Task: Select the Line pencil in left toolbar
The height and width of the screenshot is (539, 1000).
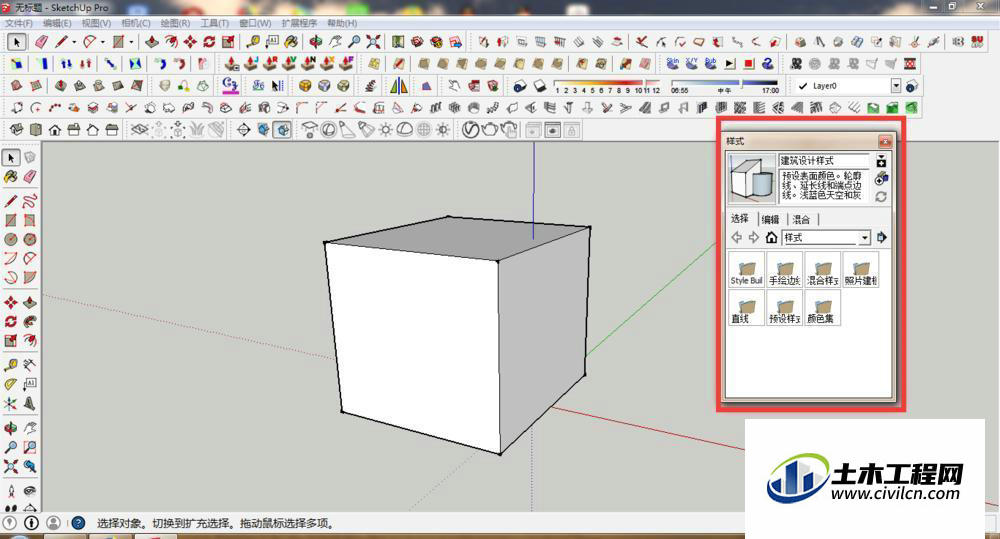Action: (11, 202)
